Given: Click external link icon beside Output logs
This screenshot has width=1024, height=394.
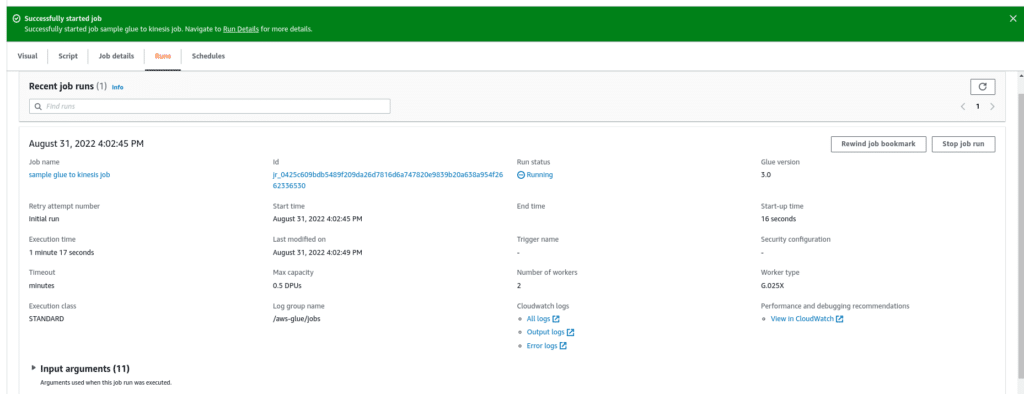Looking at the screenshot, I should point(570,332).
